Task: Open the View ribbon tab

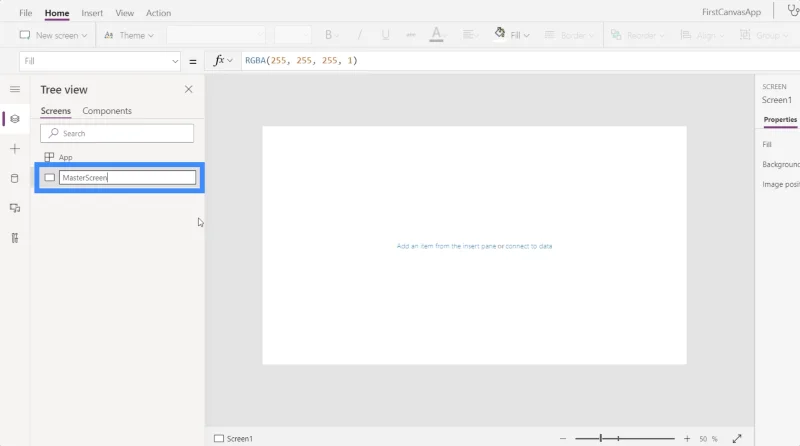Action: click(x=124, y=13)
